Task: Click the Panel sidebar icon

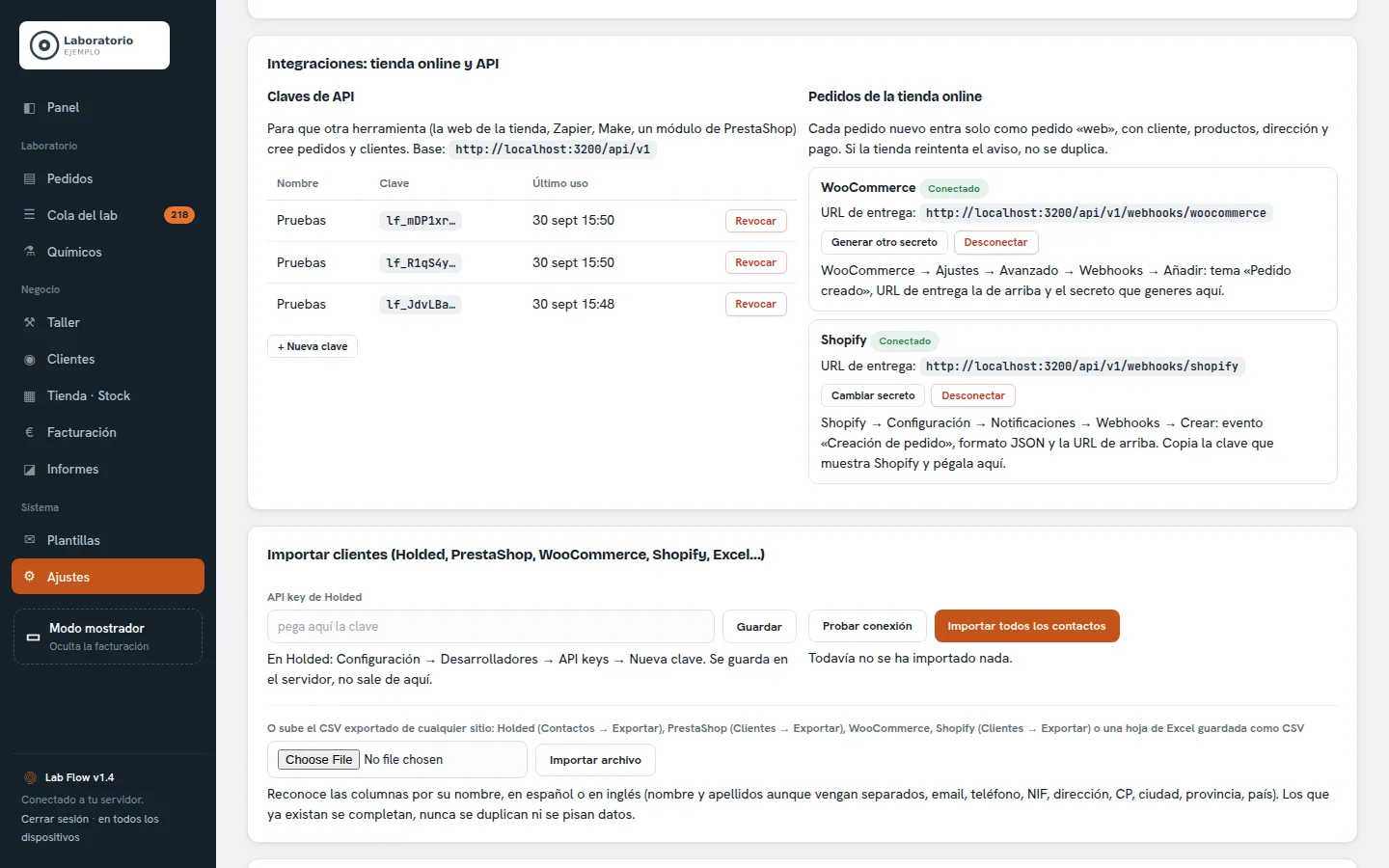Action: (x=29, y=108)
